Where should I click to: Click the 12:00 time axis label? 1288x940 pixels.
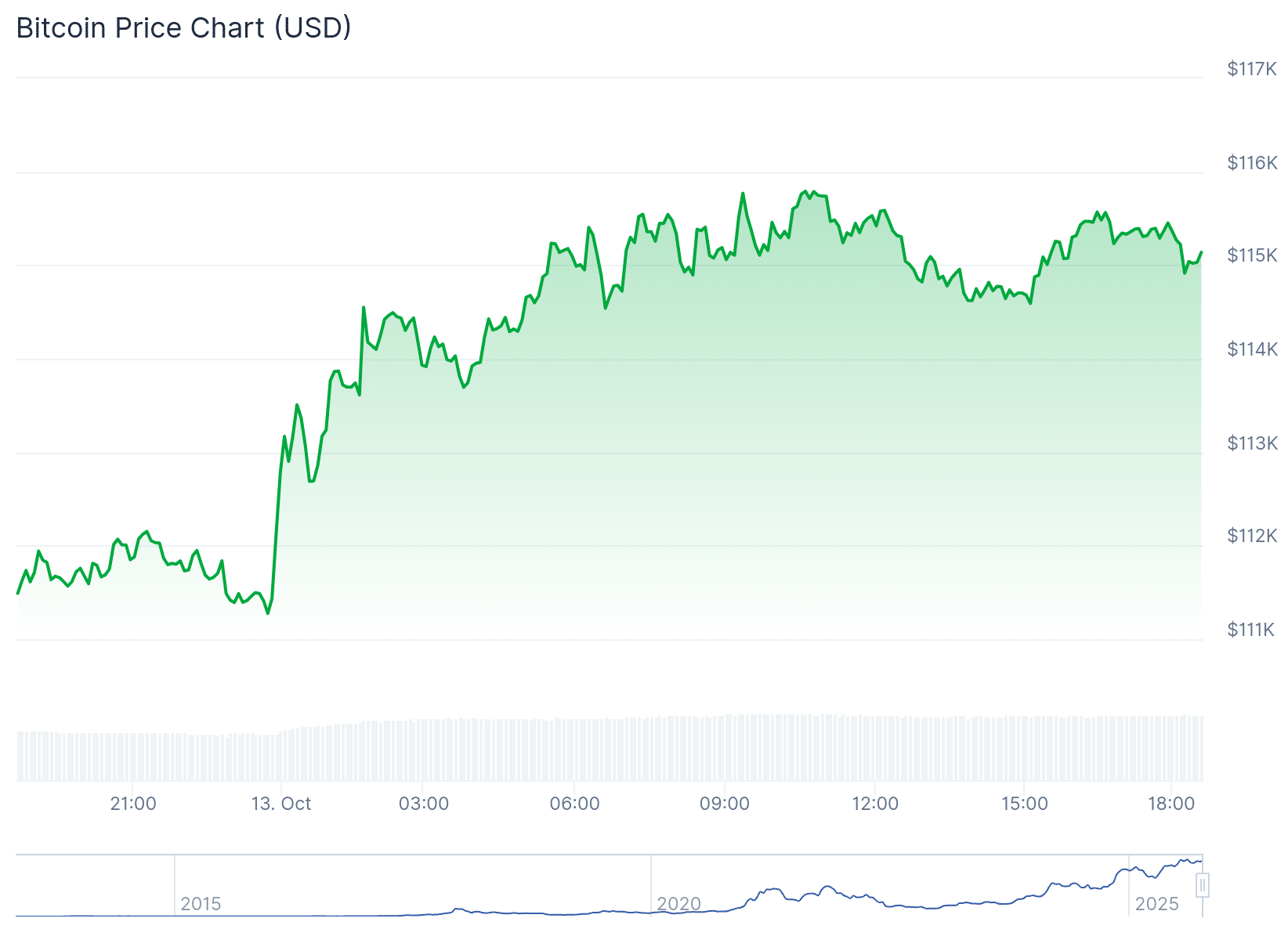click(x=875, y=804)
